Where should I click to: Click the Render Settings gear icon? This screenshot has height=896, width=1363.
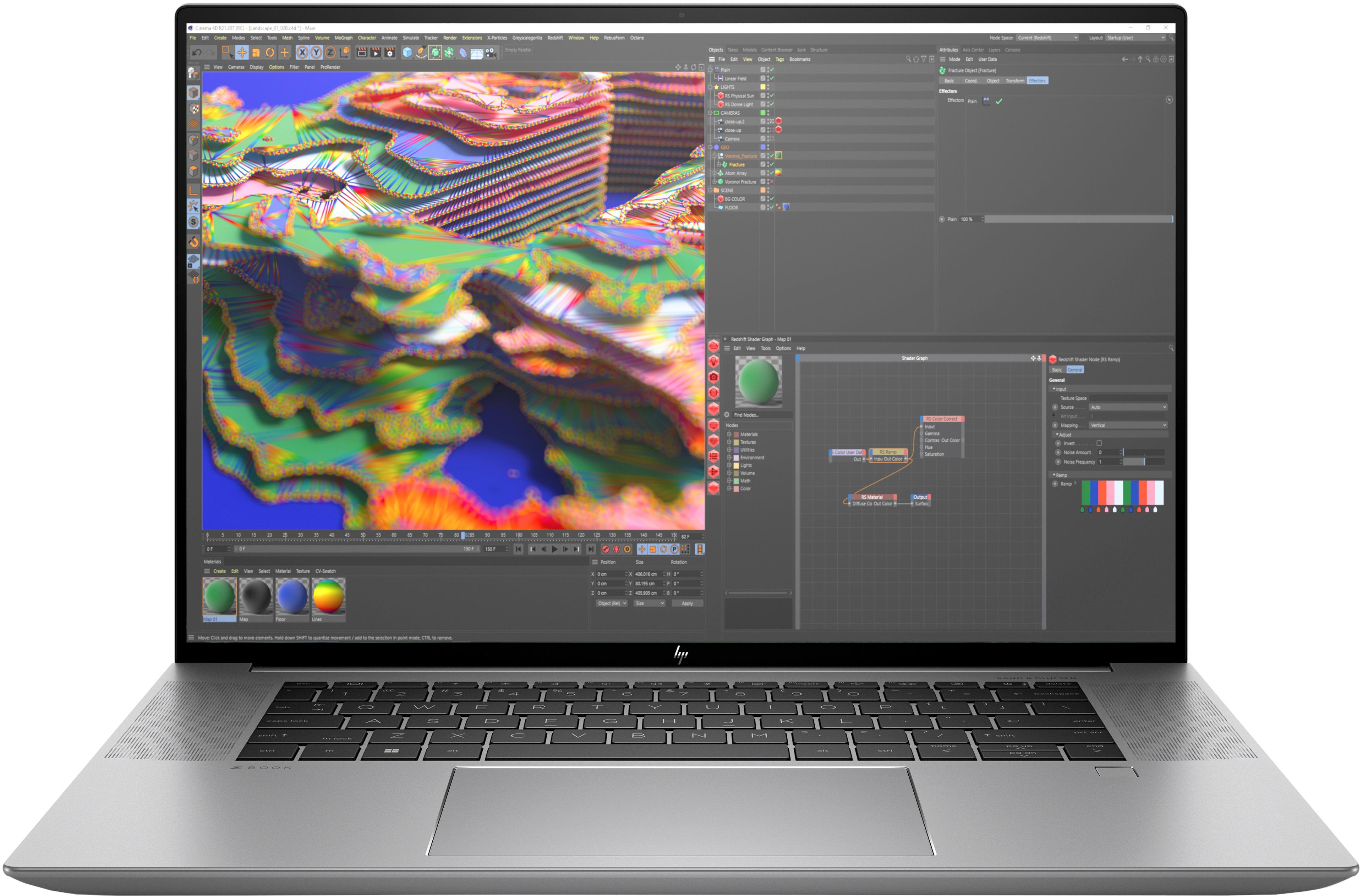click(389, 53)
